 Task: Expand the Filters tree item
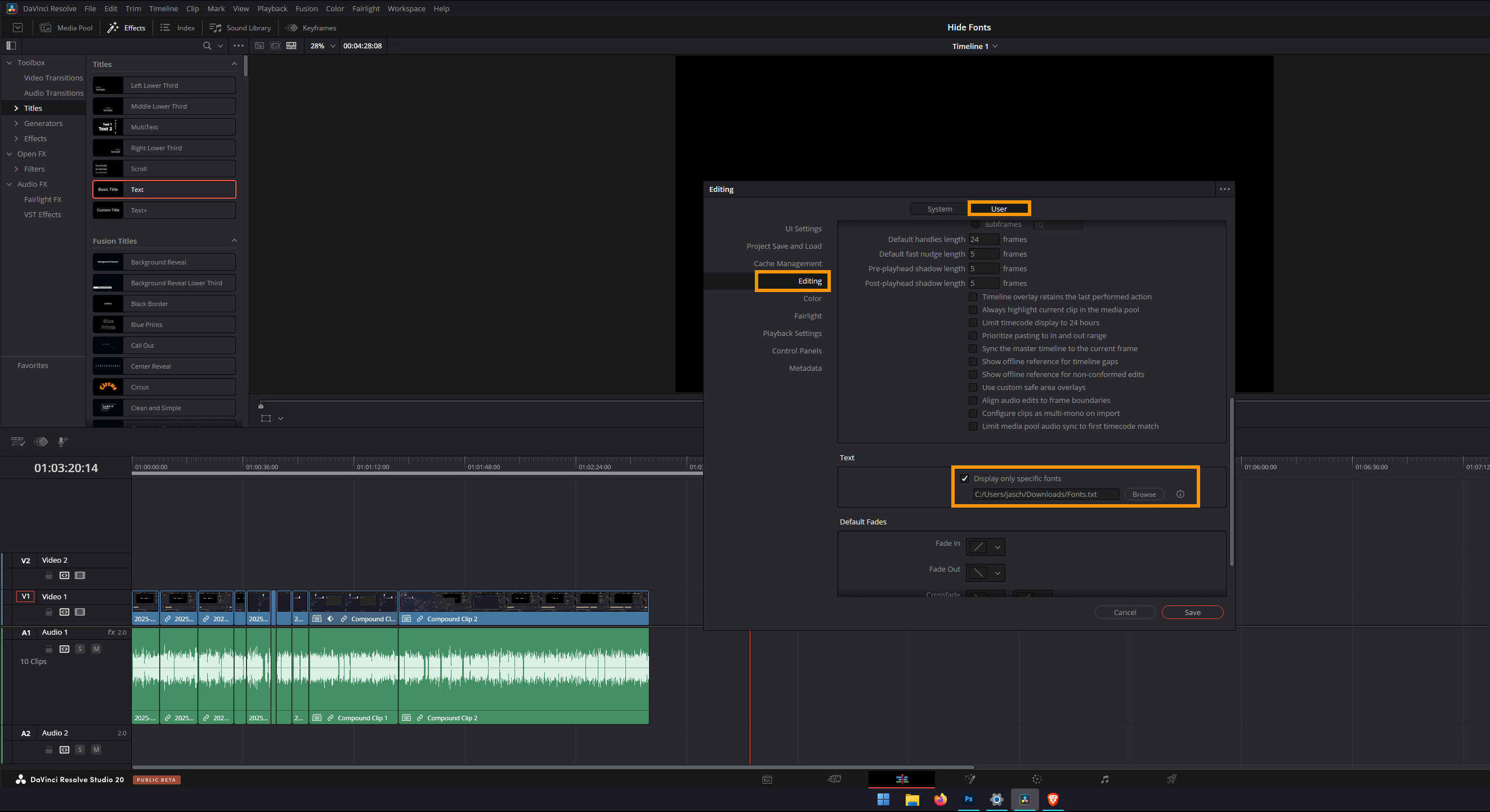tap(16, 169)
